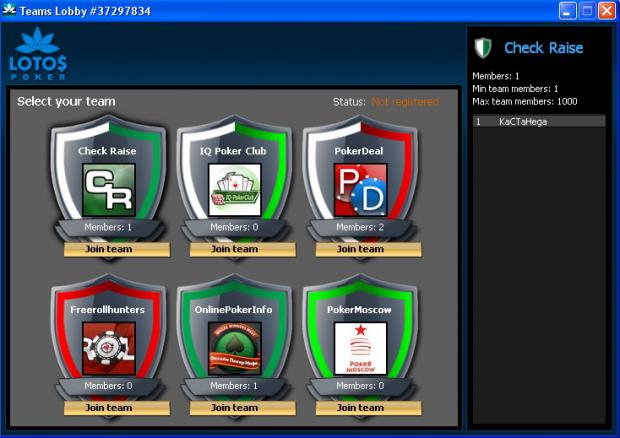Viewport: 620px width, 438px height.
Task: Click the green shield icon beside Check Raise
Action: click(x=483, y=48)
